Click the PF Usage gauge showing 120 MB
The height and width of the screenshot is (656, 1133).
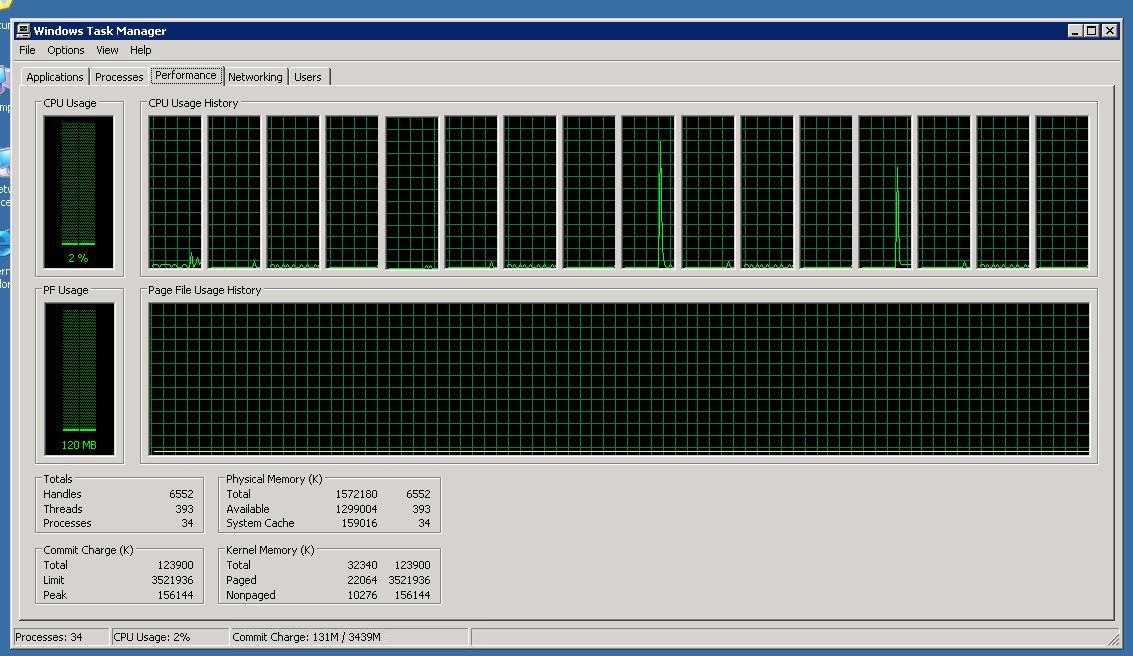pyautogui.click(x=78, y=380)
